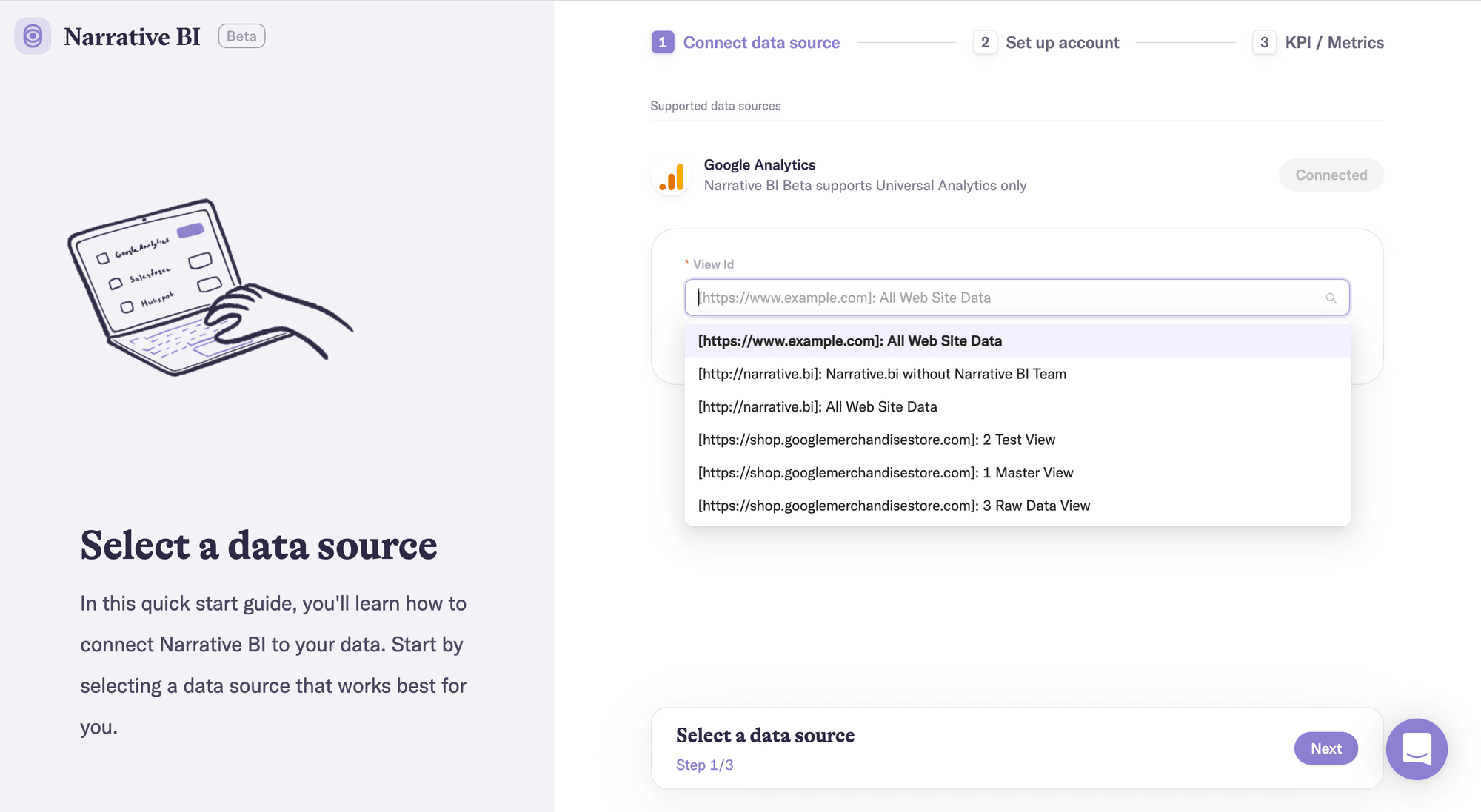Go to Set up account step
The width and height of the screenshot is (1481, 812).
click(x=1062, y=43)
